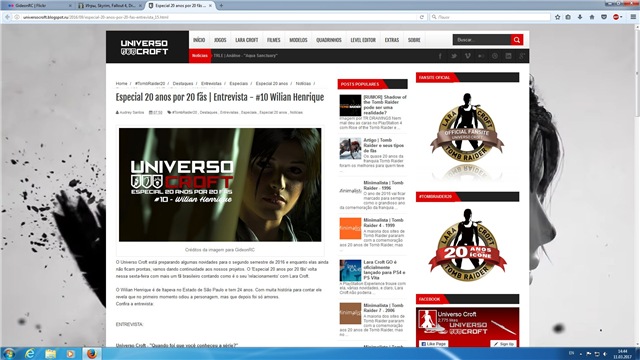Launch Internet Explorer from the taskbar

(29, 353)
